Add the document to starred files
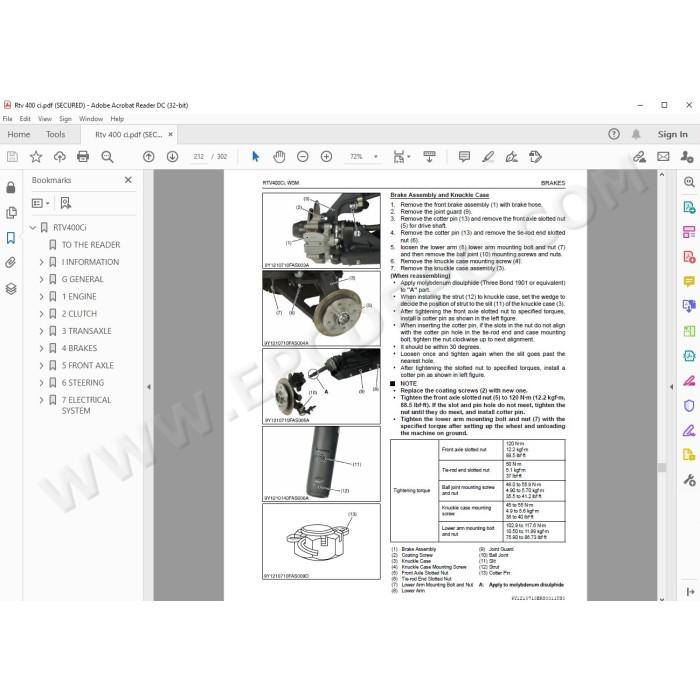 (x=36, y=157)
